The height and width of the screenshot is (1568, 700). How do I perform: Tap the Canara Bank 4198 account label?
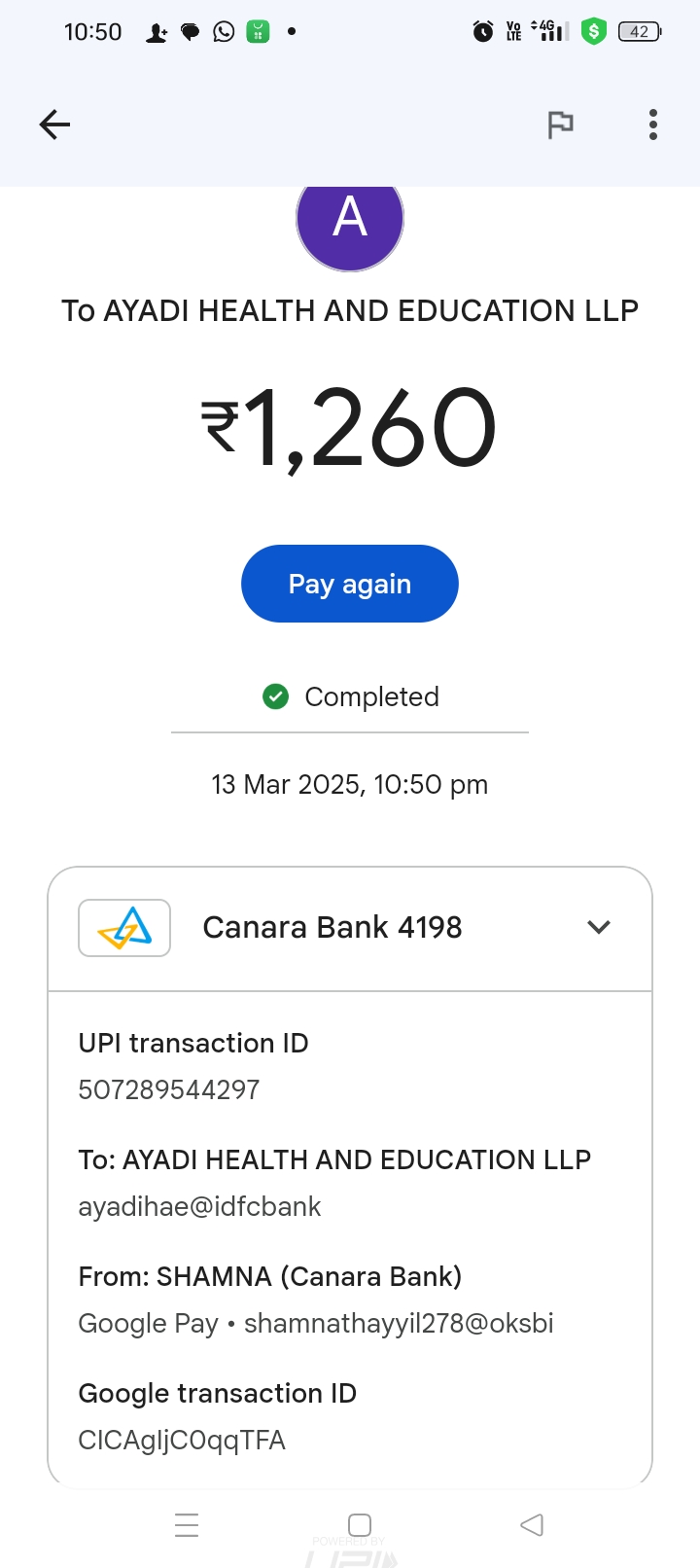(x=332, y=928)
